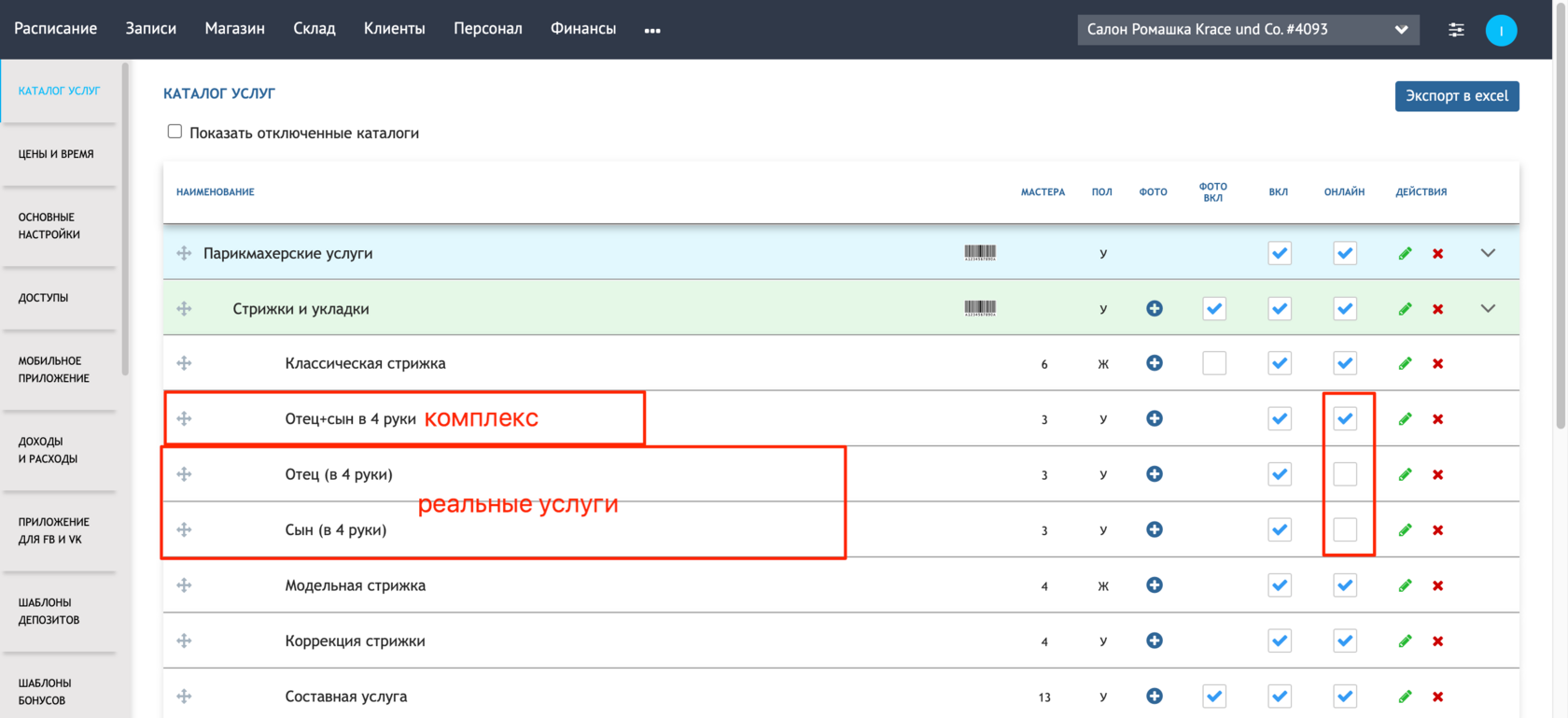Open the Салон Ромашка salon selector dropdown
1568x718 pixels.
(1248, 30)
